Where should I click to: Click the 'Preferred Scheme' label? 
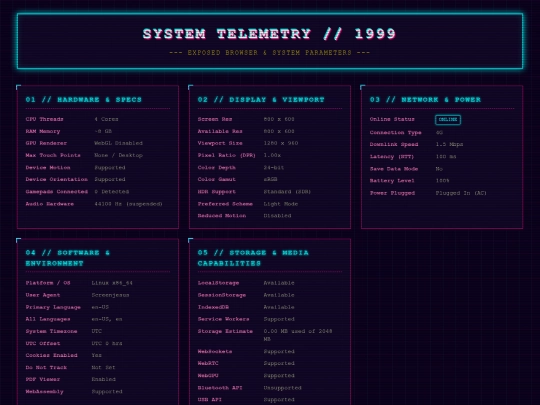point(225,204)
